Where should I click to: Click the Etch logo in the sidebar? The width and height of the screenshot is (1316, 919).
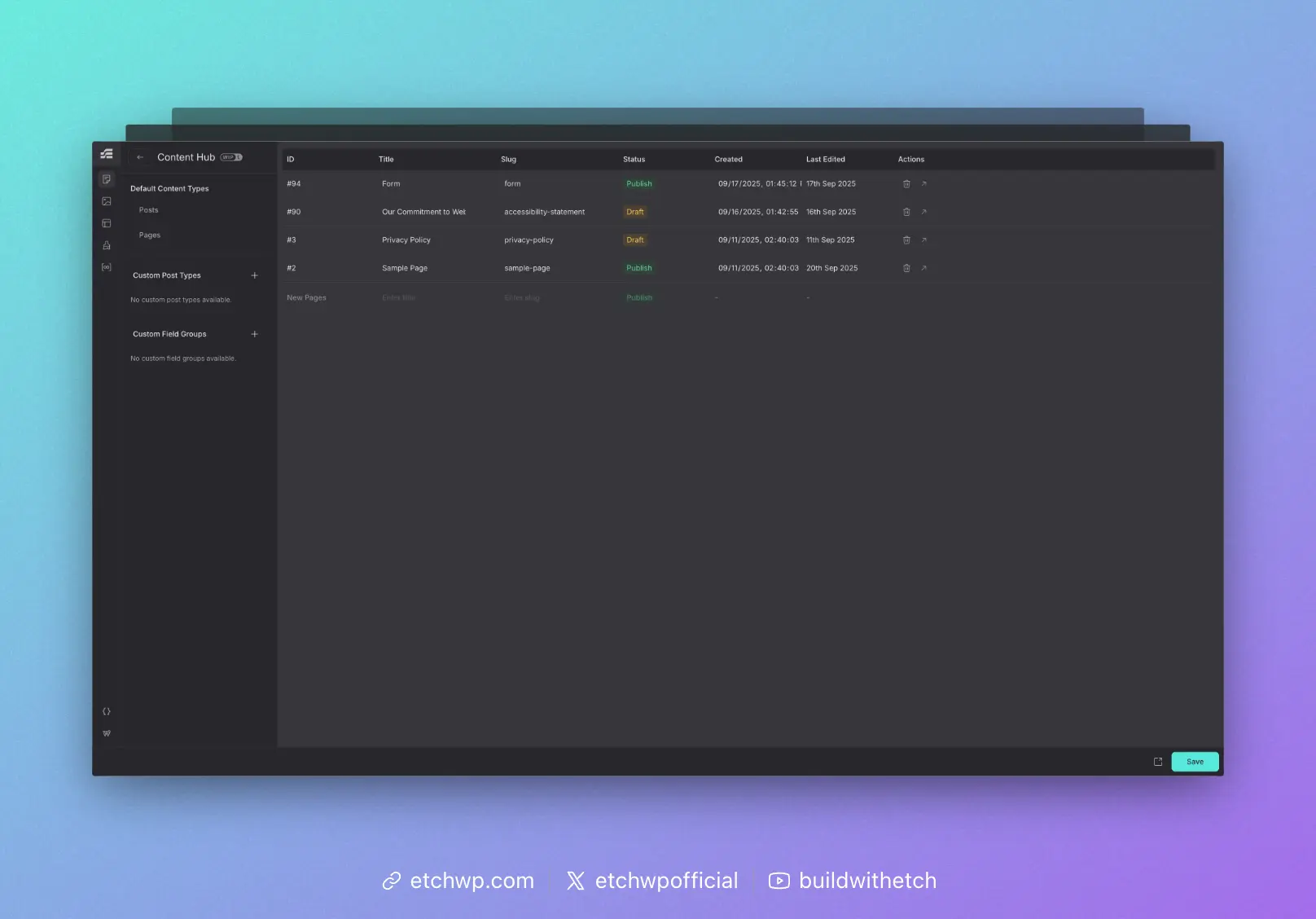tap(107, 154)
